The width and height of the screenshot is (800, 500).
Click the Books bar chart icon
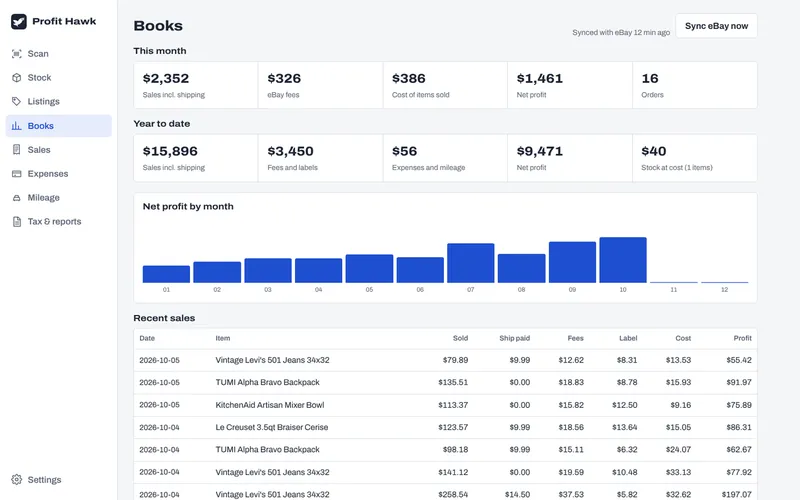click(x=16, y=126)
